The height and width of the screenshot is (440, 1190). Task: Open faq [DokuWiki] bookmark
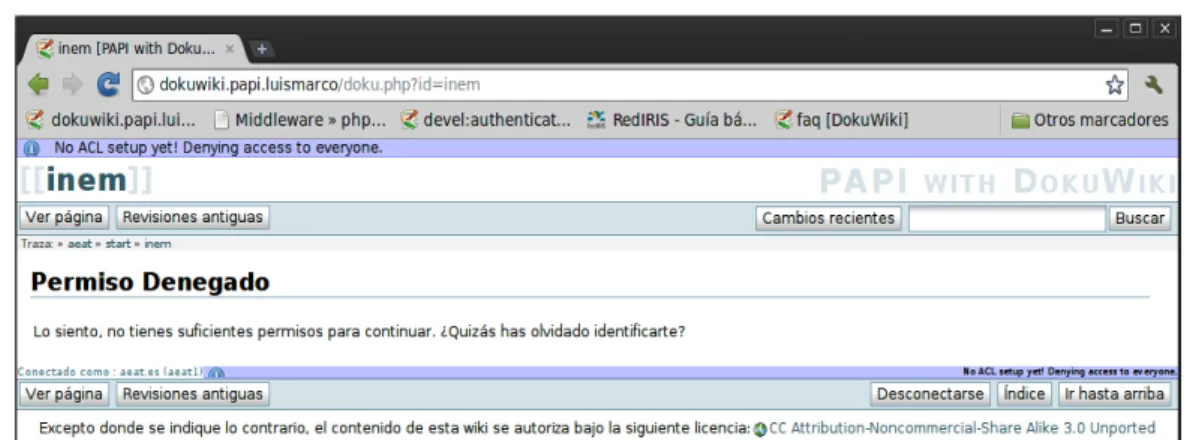tap(841, 120)
